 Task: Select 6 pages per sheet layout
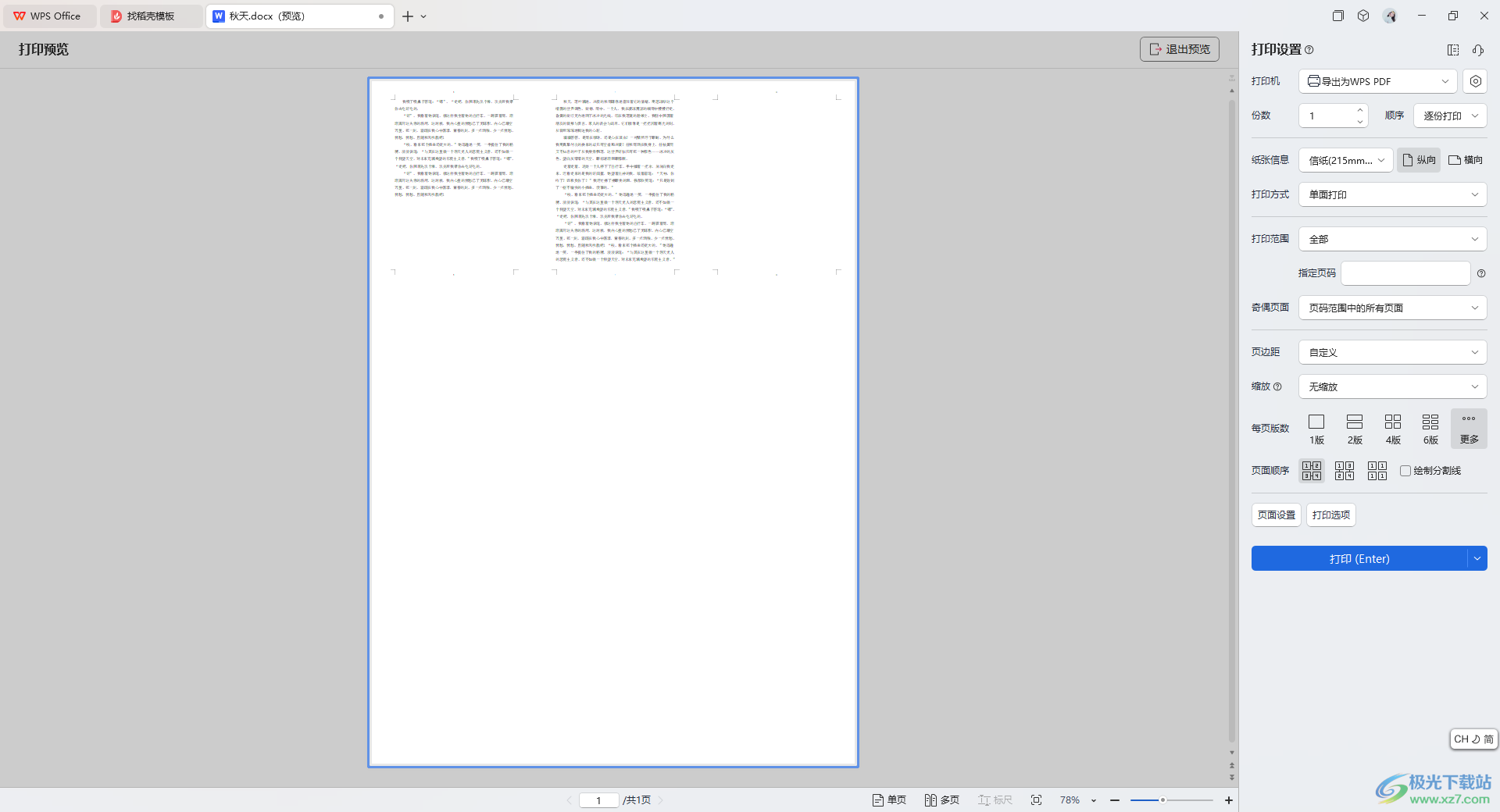click(1430, 429)
